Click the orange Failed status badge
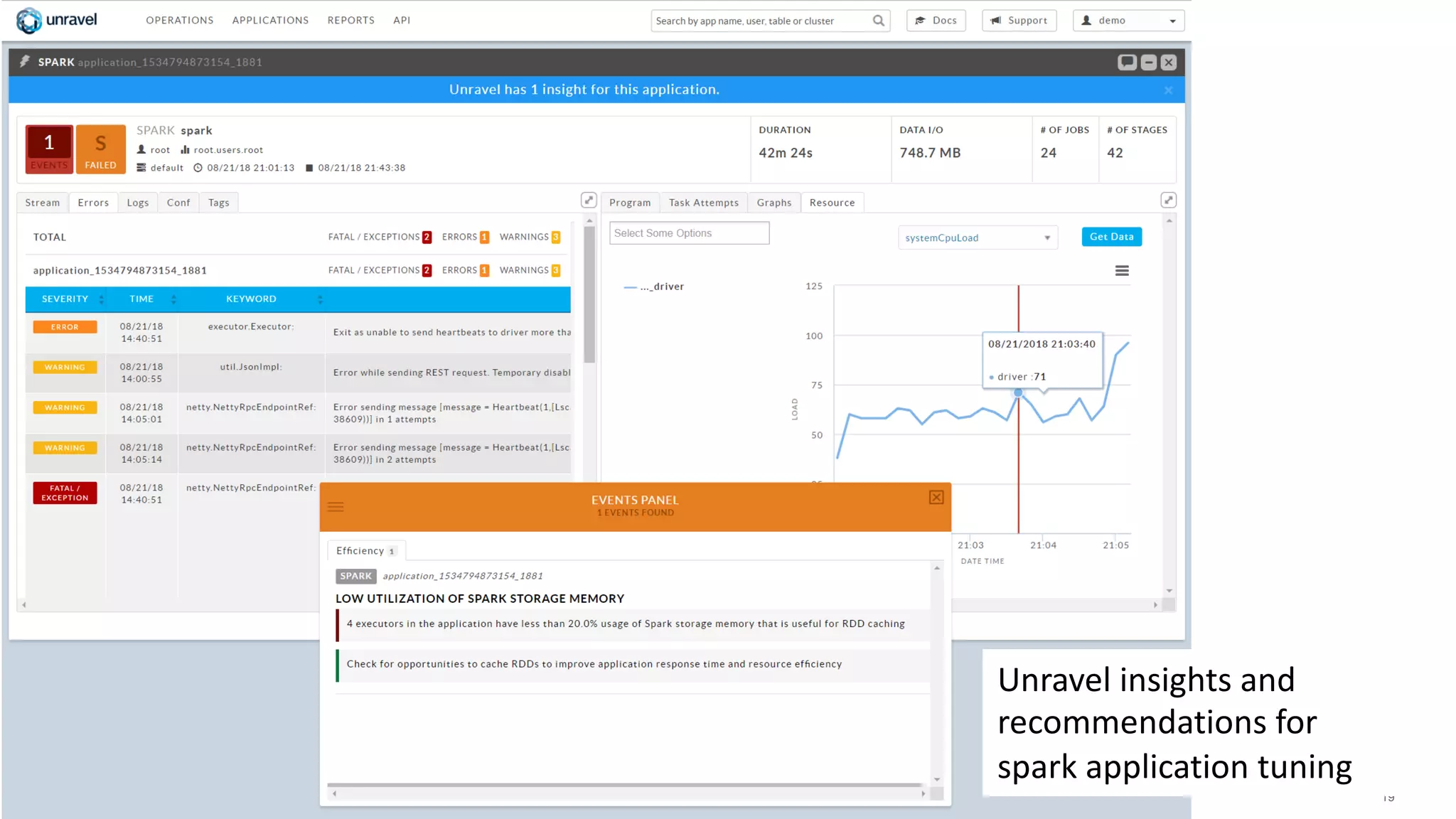Image resolution: width=1456 pixels, height=819 pixels. point(101,149)
